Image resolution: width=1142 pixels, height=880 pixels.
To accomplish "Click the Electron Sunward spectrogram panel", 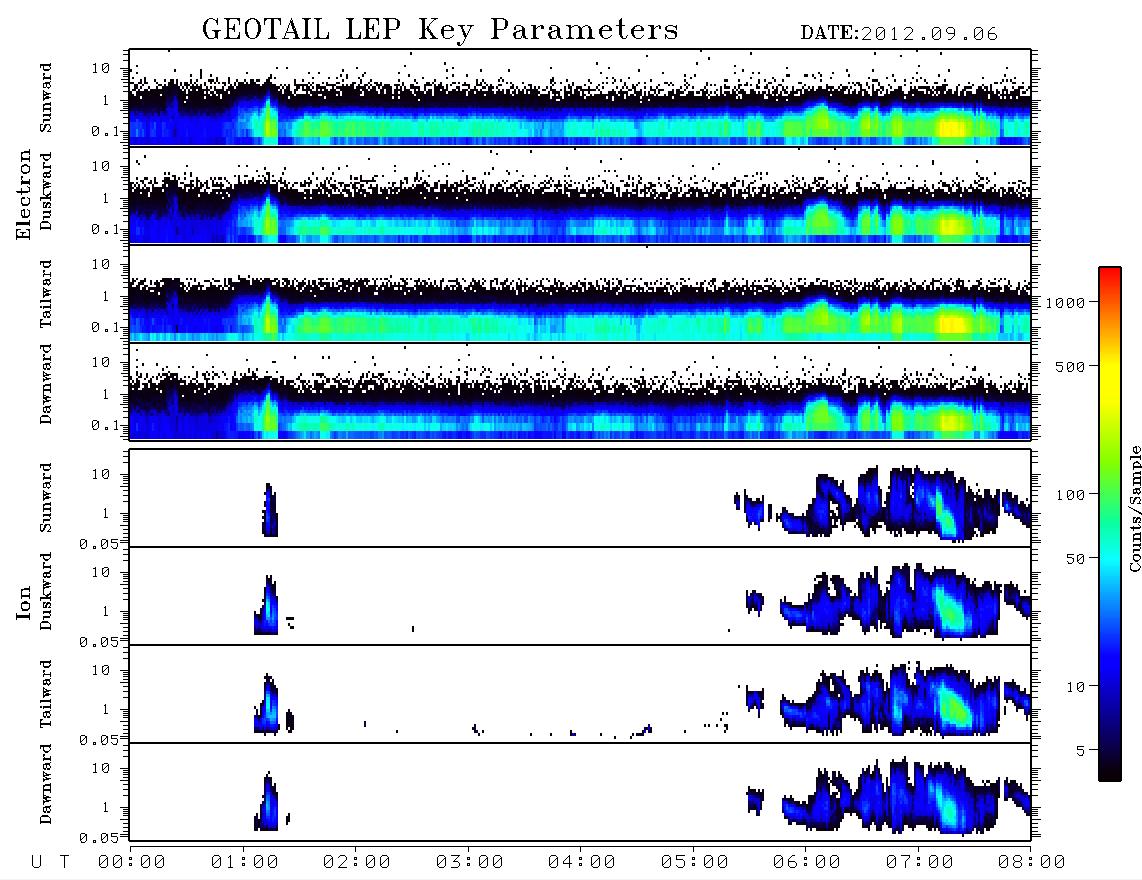I will click(580, 97).
